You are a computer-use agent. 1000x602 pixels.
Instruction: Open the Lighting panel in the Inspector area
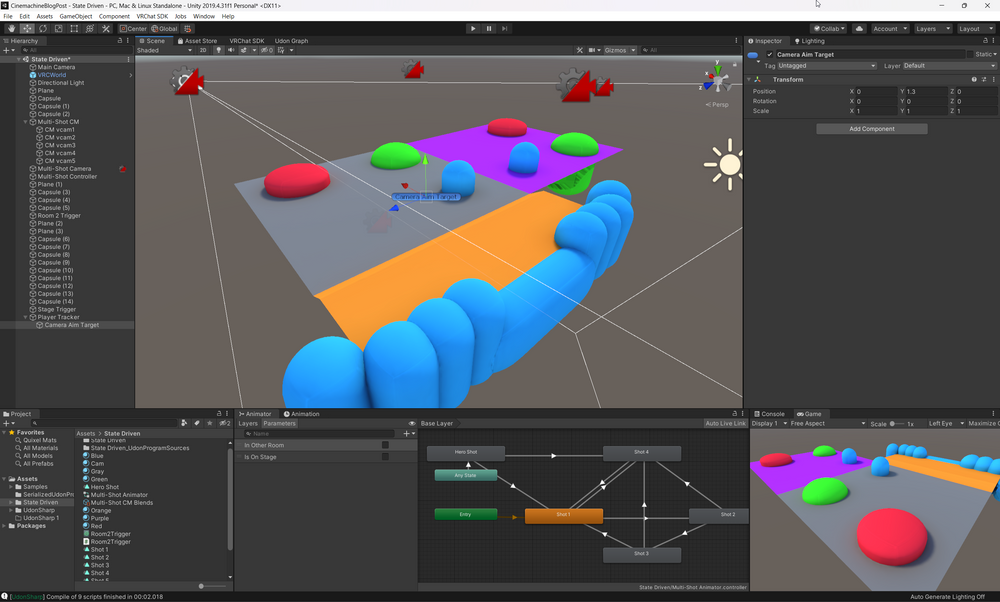(x=815, y=41)
